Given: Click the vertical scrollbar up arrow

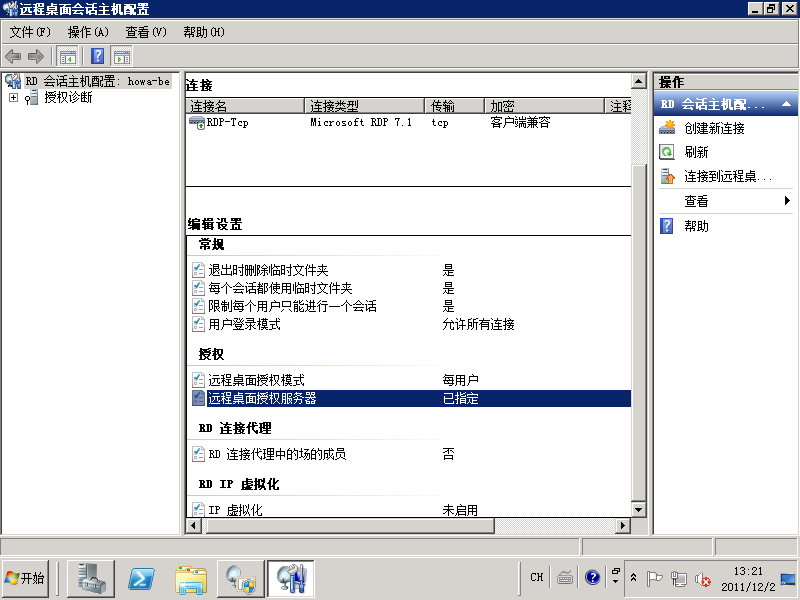Looking at the screenshot, I should coord(638,81).
